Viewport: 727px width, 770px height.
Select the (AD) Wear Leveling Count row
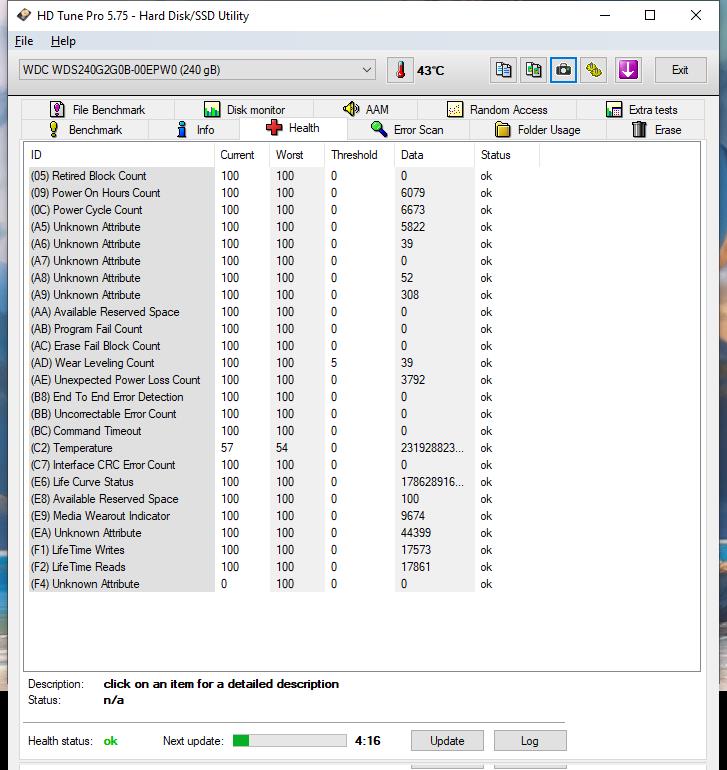coord(284,363)
